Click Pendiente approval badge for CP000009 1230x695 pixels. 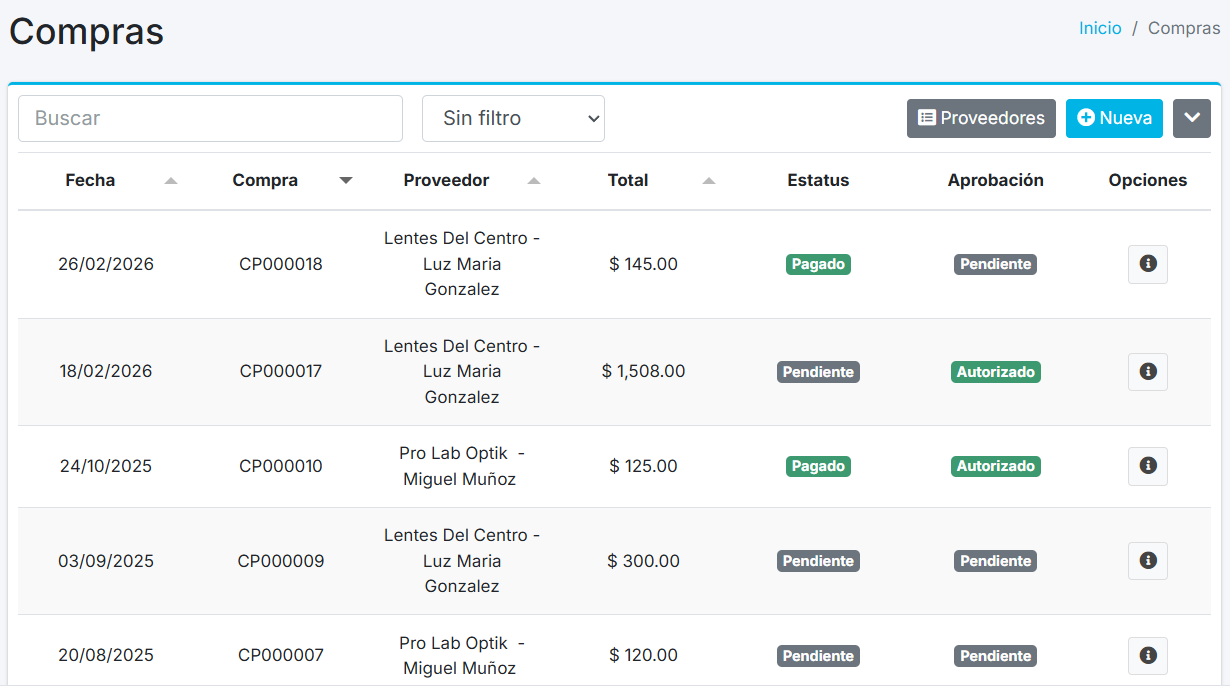995,561
